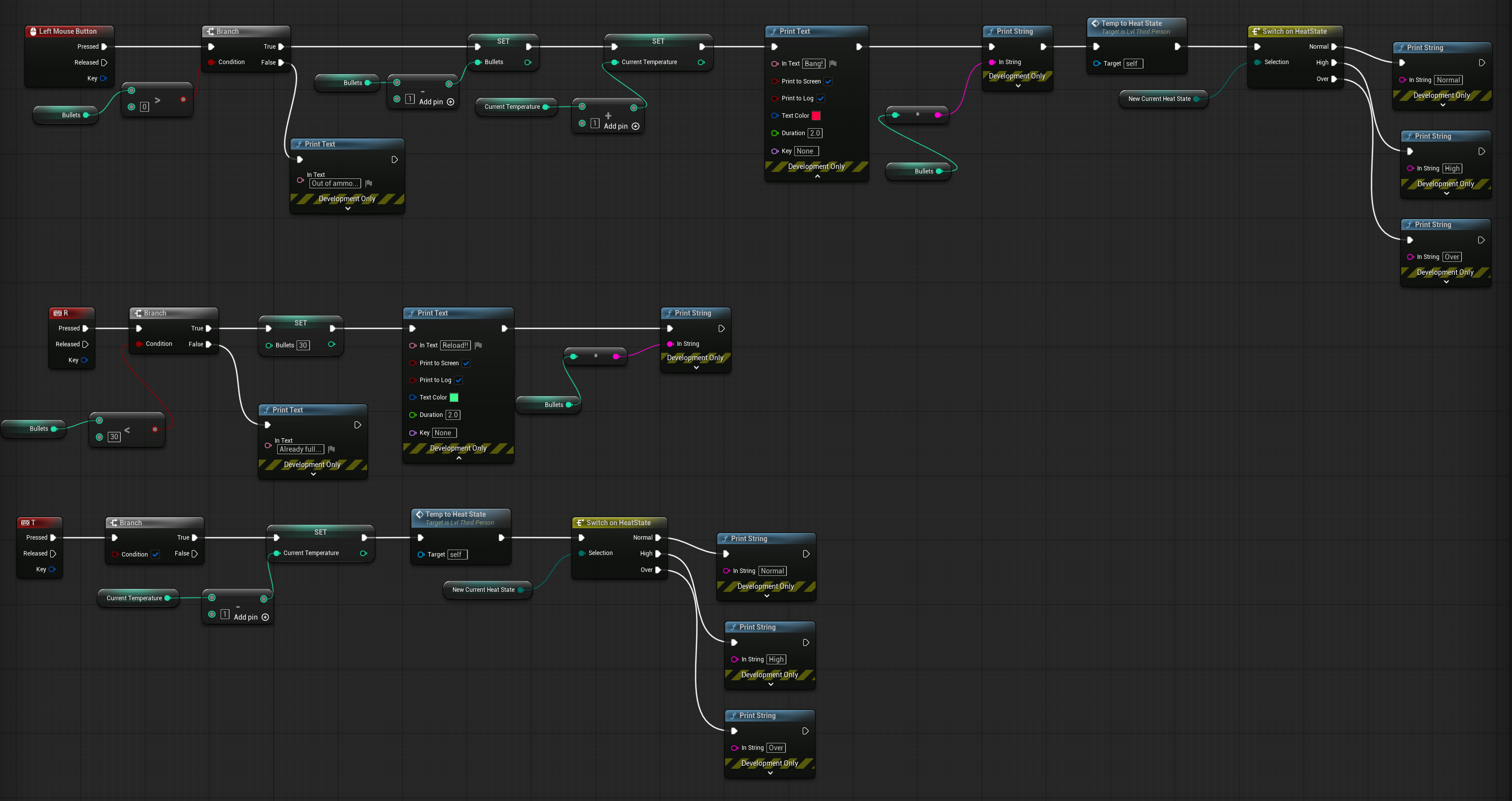Expand the top 'Normal' Print String advanced options
This screenshot has height=801, width=1512.
[x=1443, y=105]
